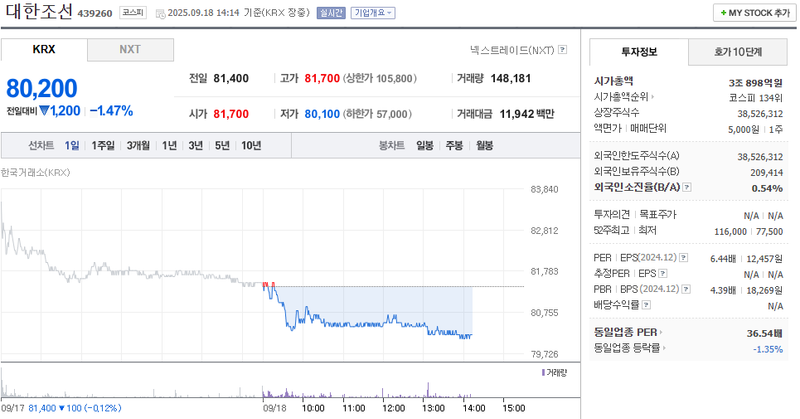Click help icon beside PER EPS(2024.12)
The width and height of the screenshot is (800, 419).
[x=684, y=258]
